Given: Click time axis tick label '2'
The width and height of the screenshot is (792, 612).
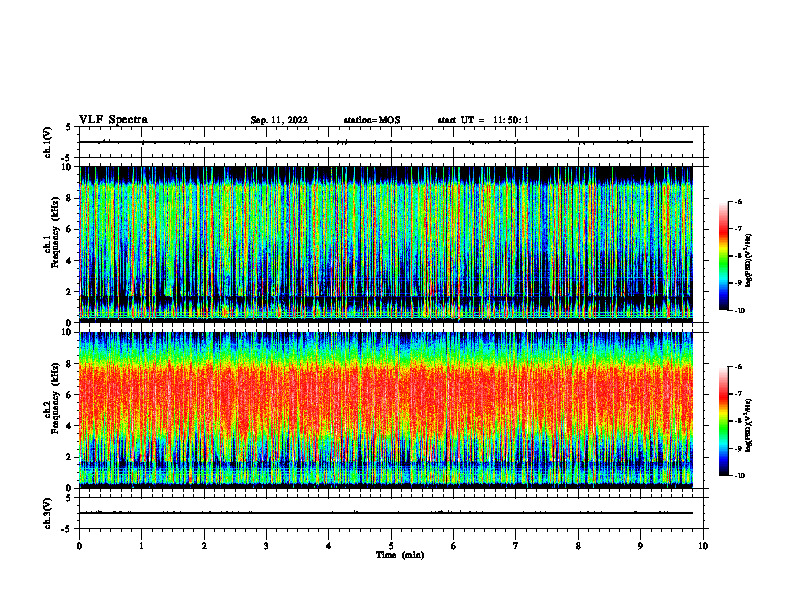Looking at the screenshot, I should click(x=204, y=546).
